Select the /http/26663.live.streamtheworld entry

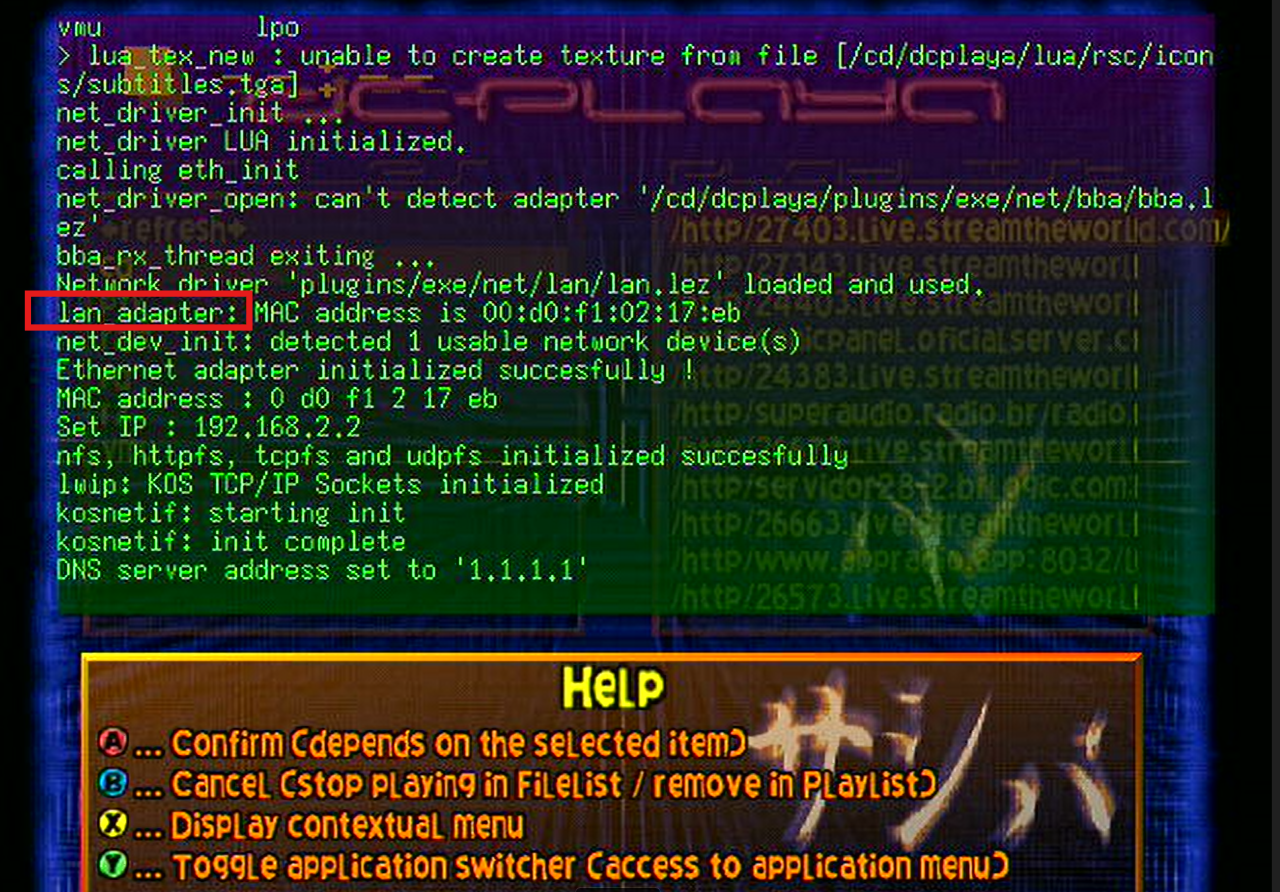click(904, 523)
